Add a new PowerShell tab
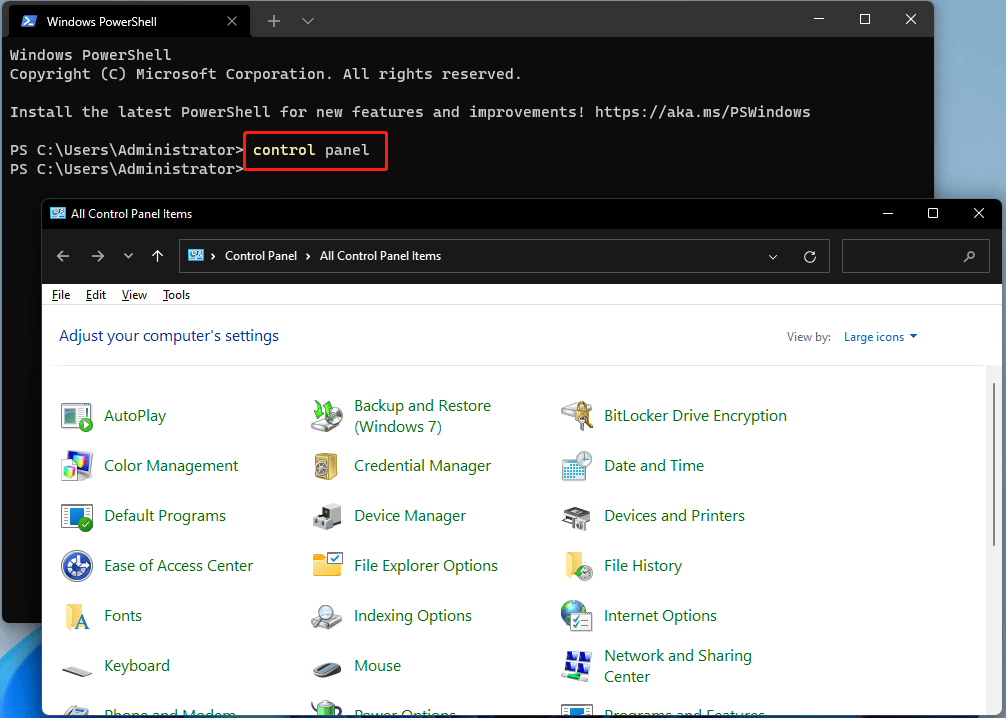 click(x=274, y=21)
